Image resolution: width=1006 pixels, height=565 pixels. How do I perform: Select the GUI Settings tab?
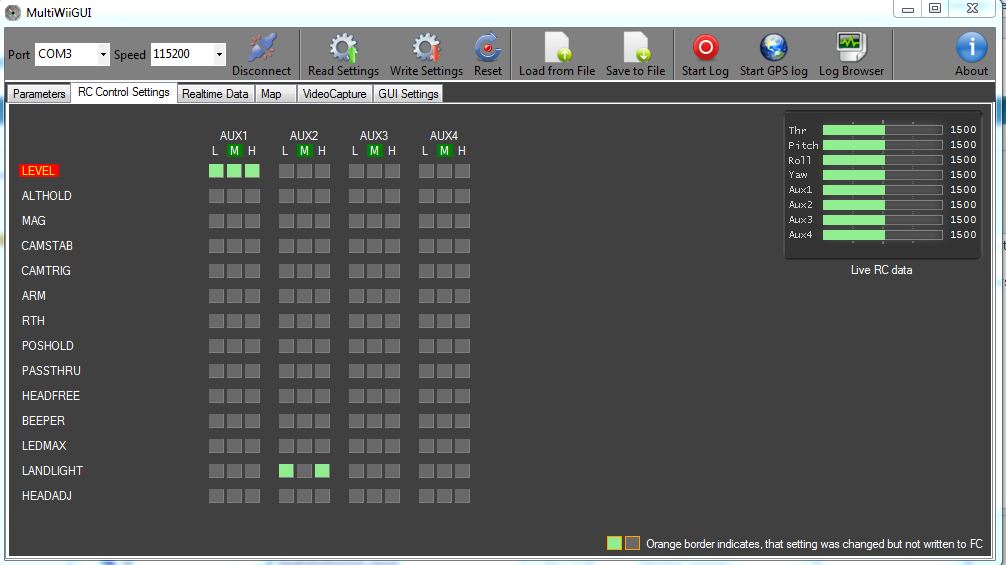[407, 94]
